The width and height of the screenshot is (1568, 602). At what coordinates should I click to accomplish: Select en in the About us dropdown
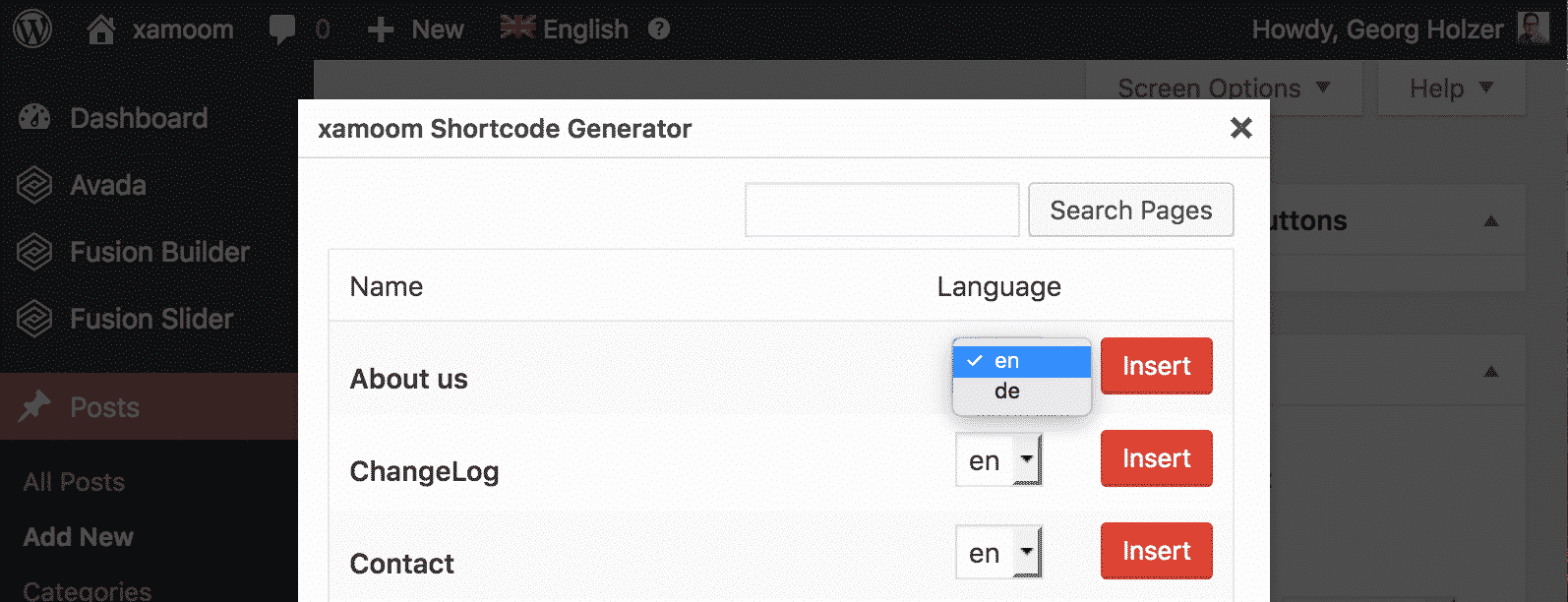click(x=1022, y=361)
